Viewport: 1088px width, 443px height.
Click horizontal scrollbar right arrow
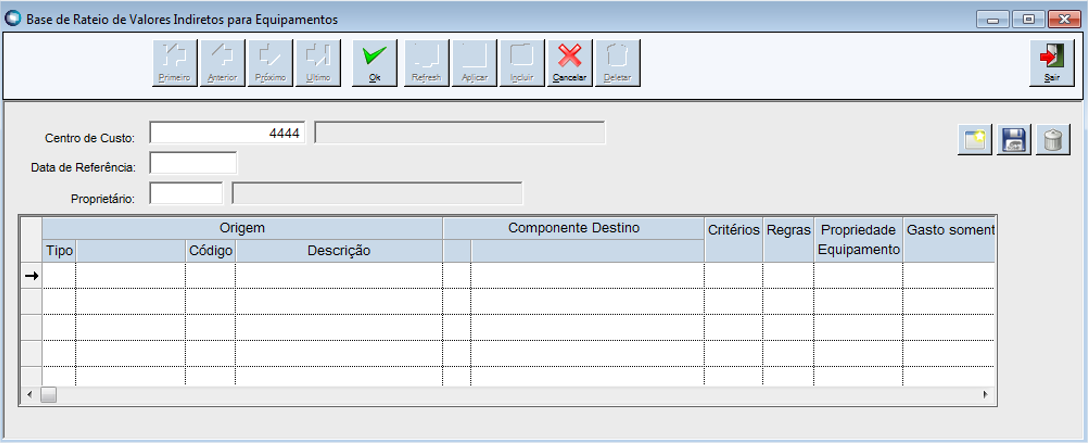(x=985, y=394)
